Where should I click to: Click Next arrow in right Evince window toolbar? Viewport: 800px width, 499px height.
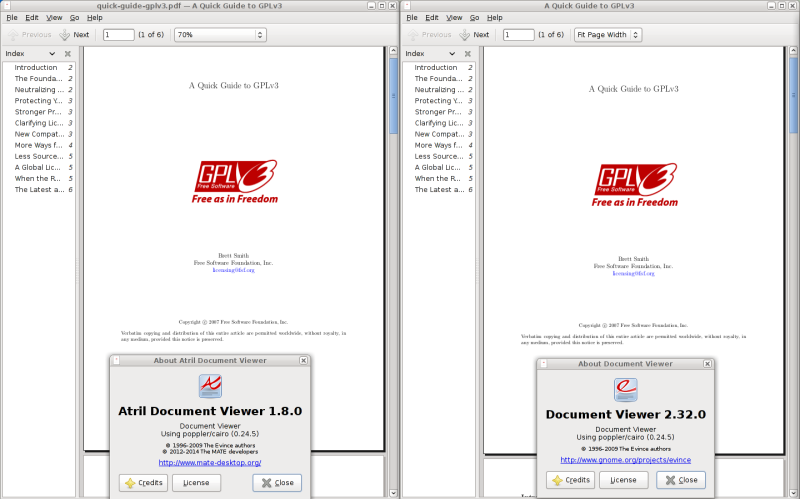click(465, 35)
